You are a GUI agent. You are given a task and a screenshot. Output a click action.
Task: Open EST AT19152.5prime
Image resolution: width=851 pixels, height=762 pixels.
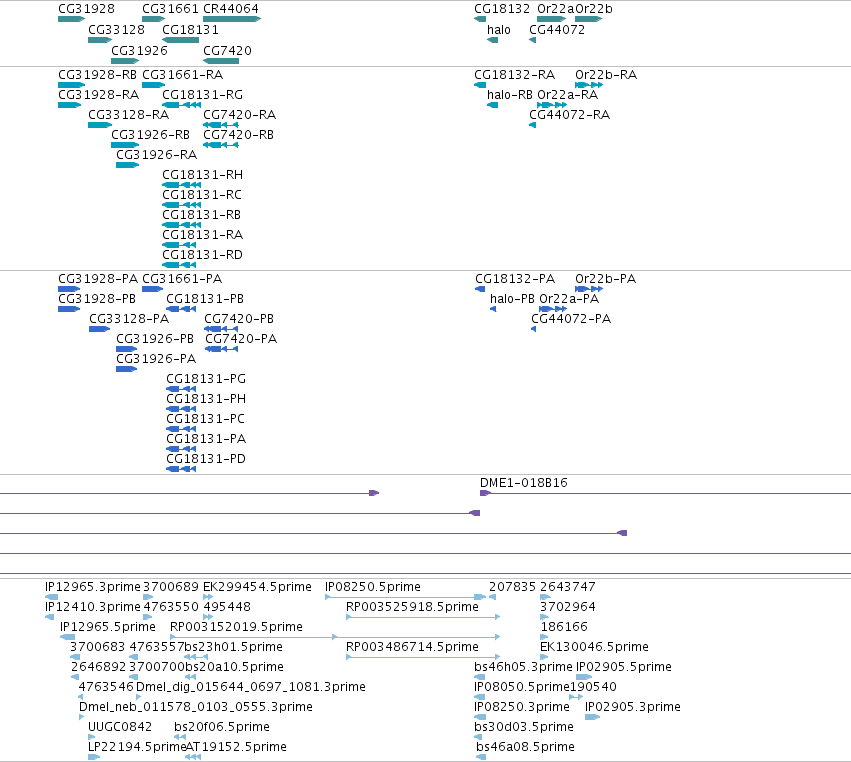click(237, 746)
